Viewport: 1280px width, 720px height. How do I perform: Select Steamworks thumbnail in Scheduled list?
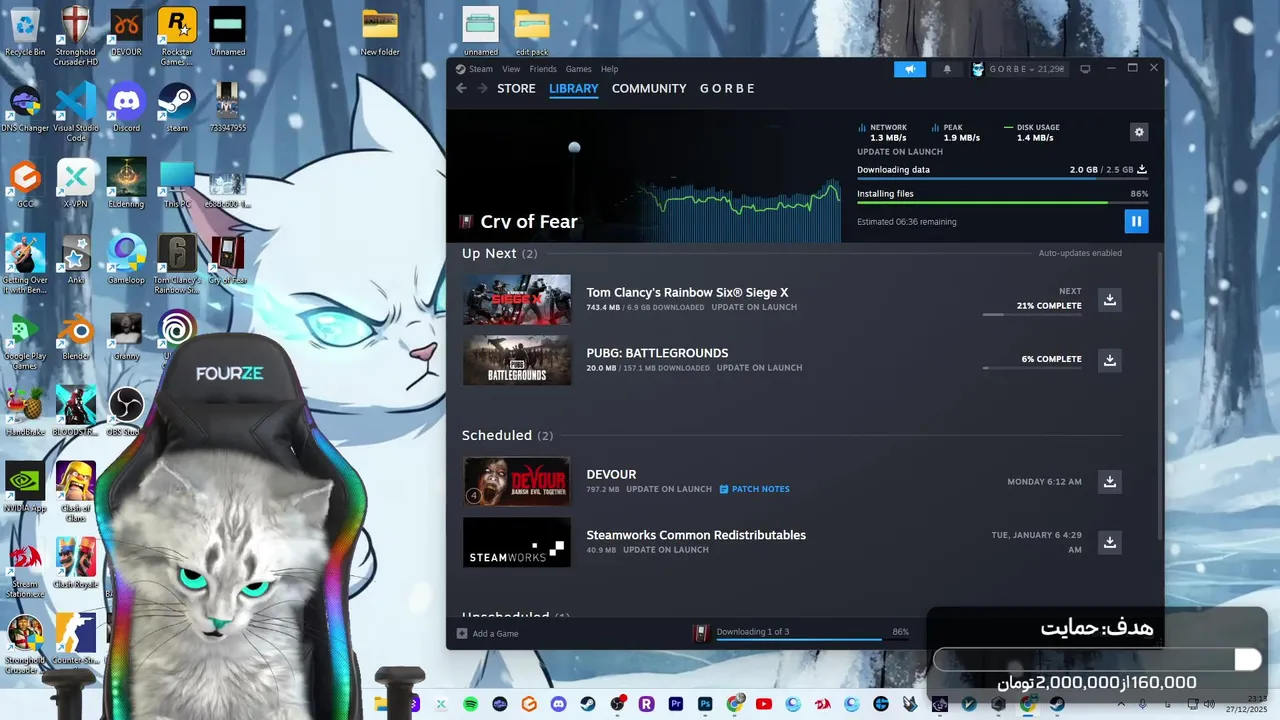517,543
